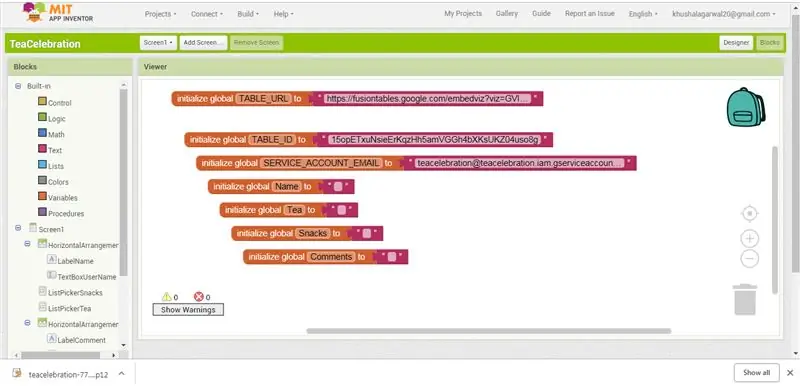
Task: Select the Control blocks category
Action: pos(55,102)
